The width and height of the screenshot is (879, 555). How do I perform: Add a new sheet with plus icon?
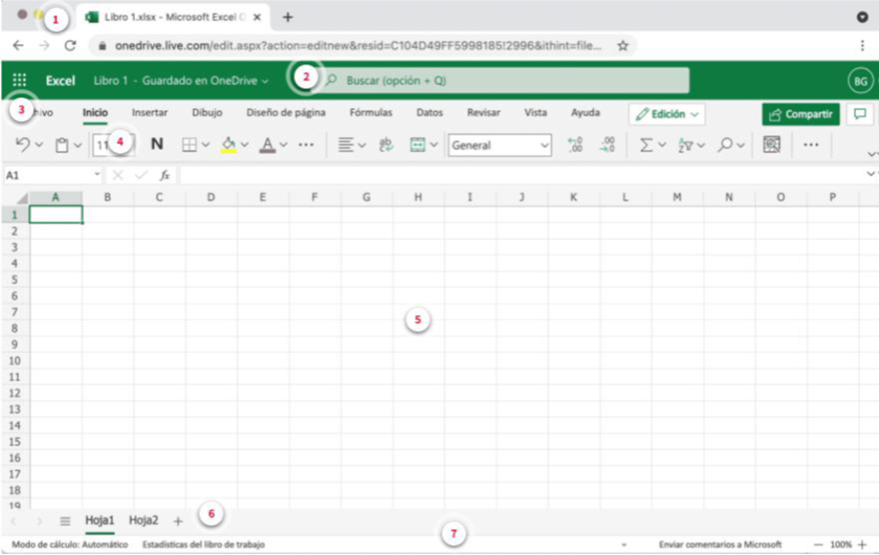(178, 521)
